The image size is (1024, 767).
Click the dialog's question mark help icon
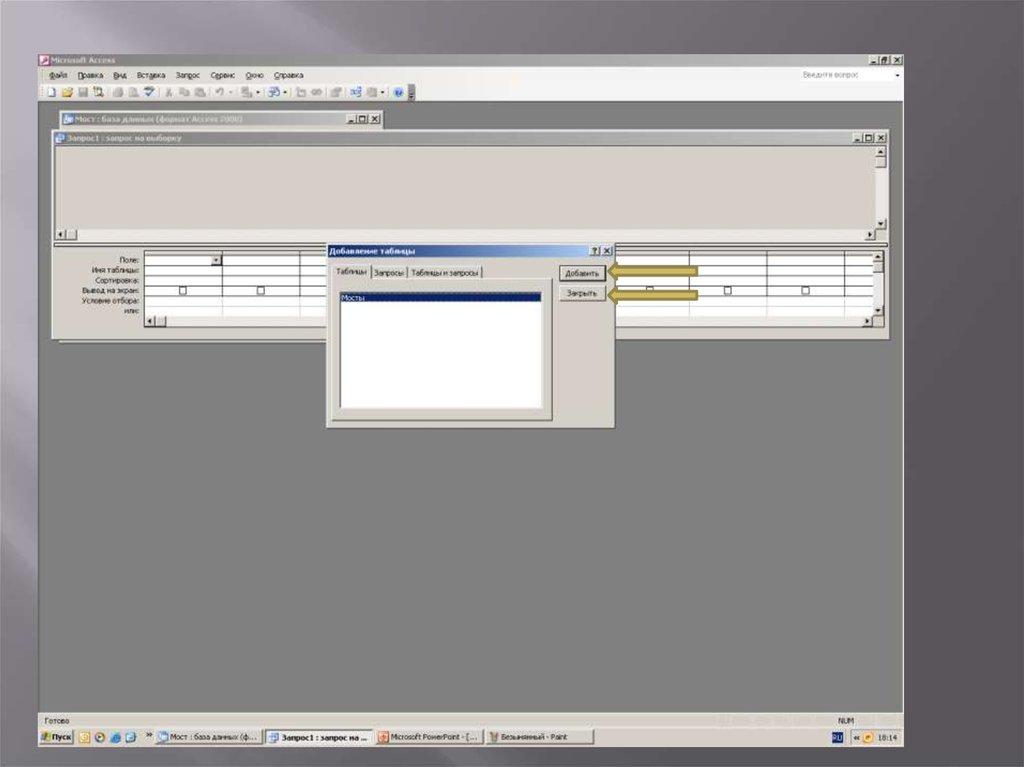594,251
